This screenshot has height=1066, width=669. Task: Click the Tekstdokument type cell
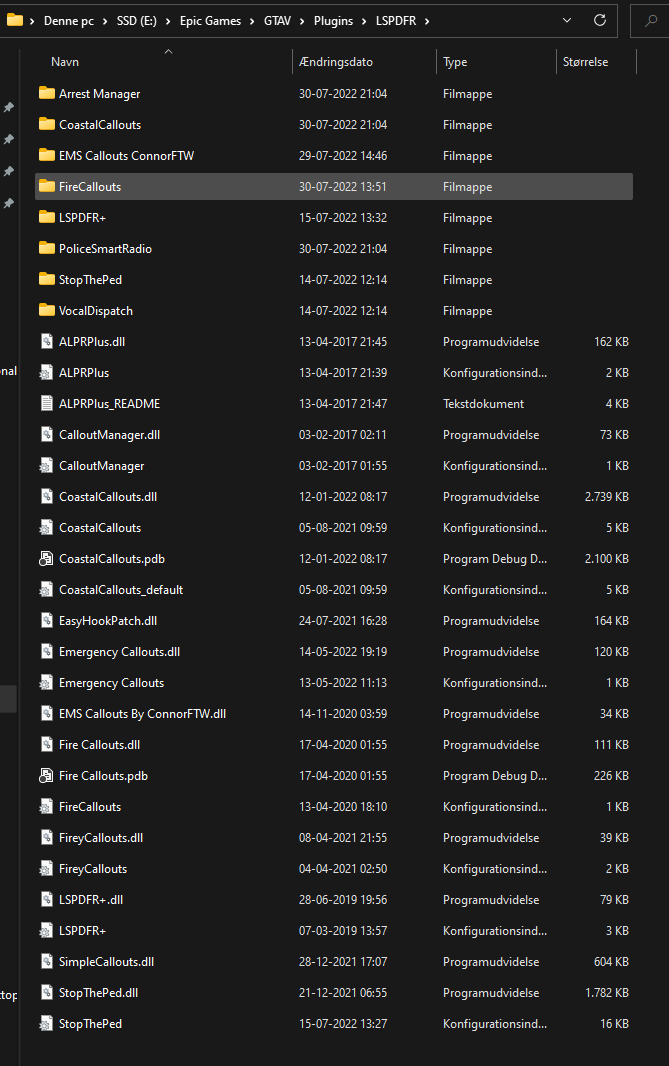pos(483,404)
